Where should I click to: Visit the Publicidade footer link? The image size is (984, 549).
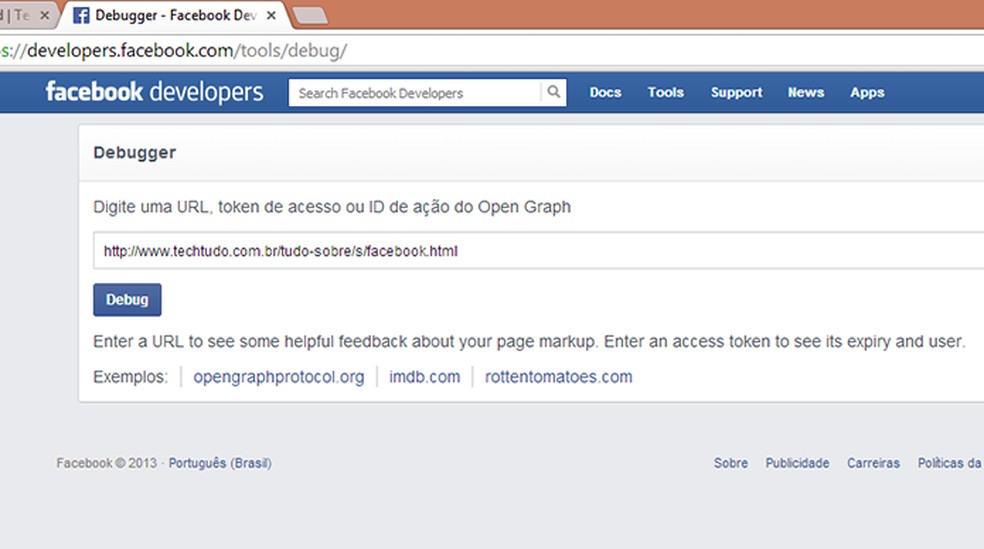tap(797, 464)
